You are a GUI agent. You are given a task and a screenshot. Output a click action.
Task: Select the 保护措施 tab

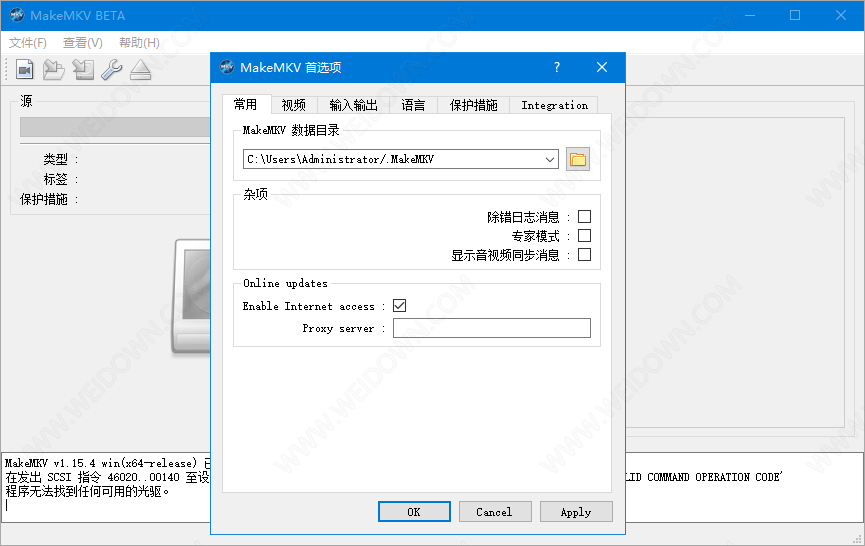473,105
